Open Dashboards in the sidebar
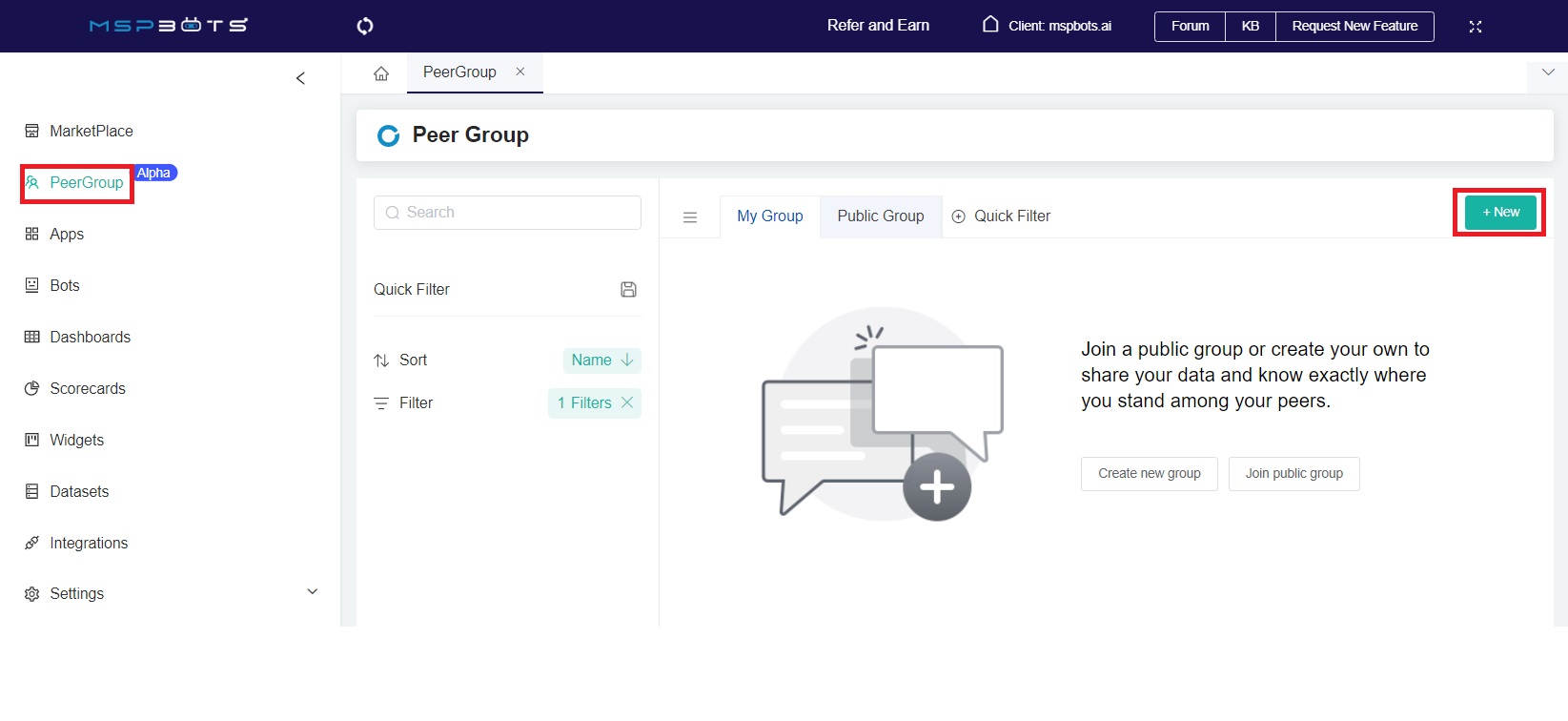 click(90, 337)
